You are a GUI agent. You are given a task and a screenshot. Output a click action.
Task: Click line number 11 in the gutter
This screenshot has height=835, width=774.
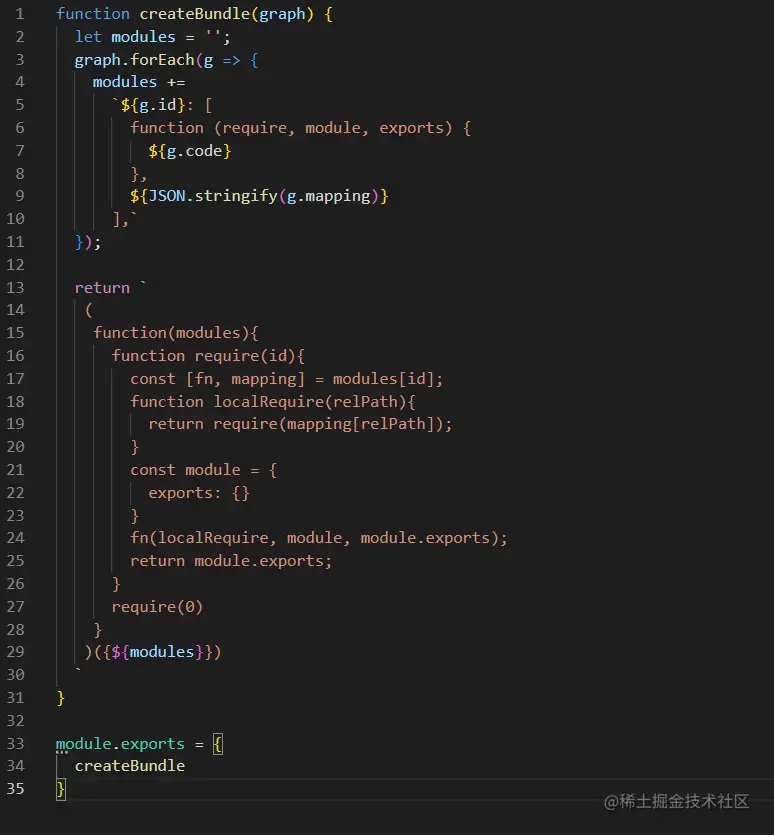[x=15, y=242]
